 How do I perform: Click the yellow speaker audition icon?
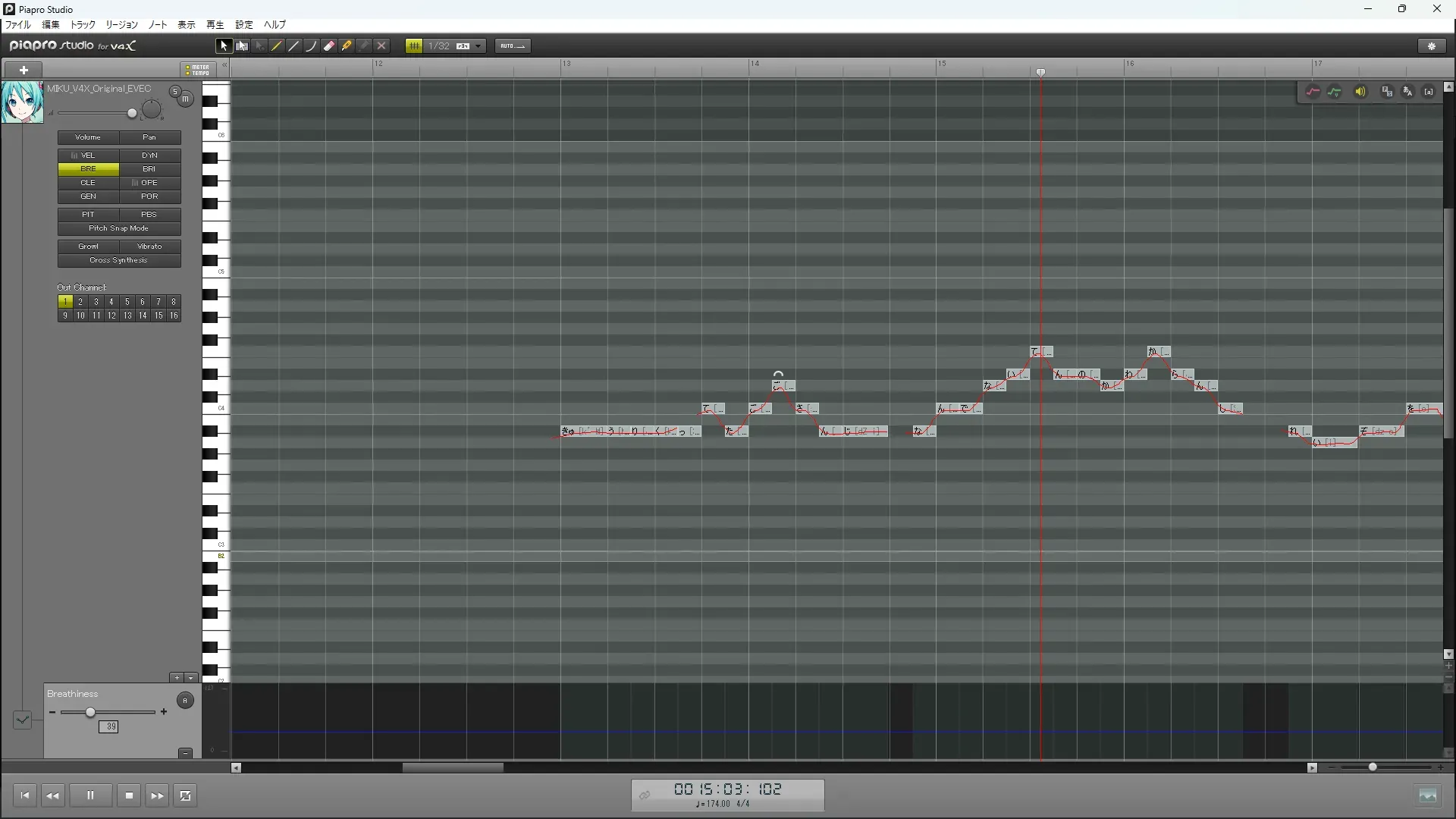[x=1360, y=92]
